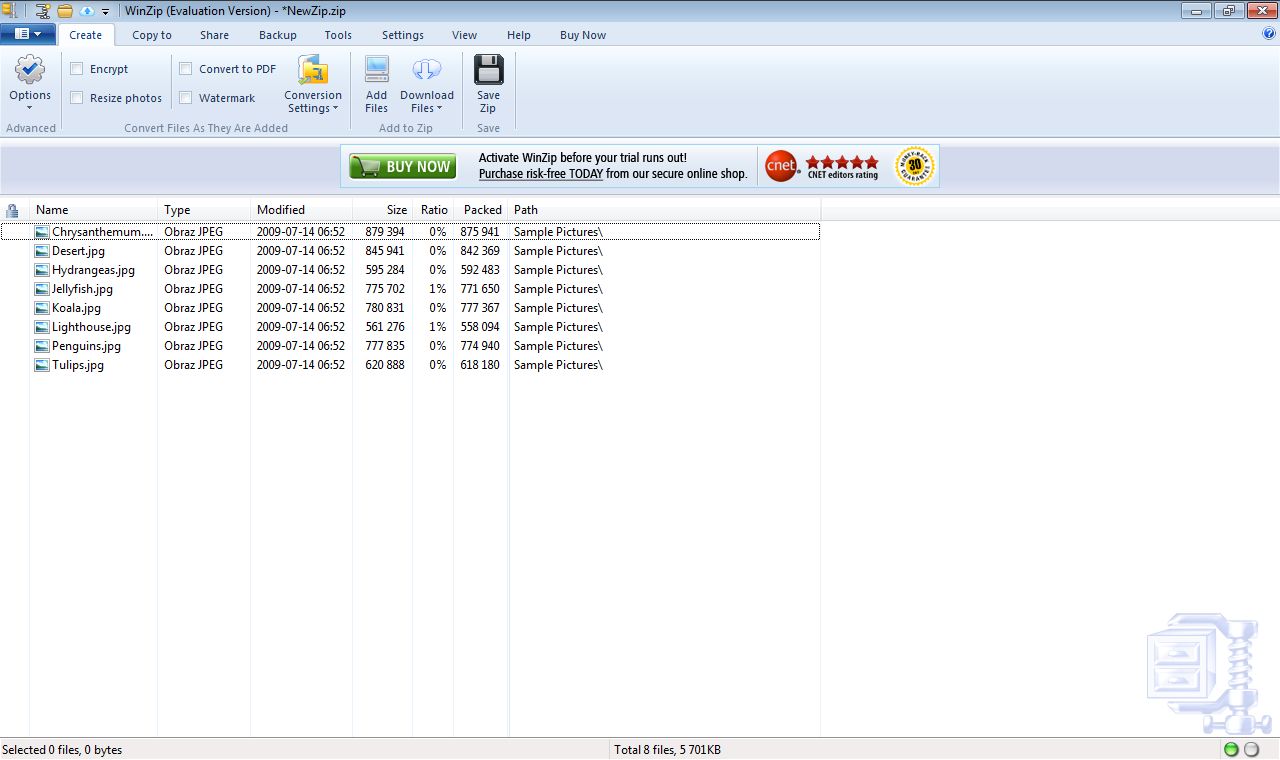
Task: Enable the Watermark checkbox
Action: click(x=186, y=98)
